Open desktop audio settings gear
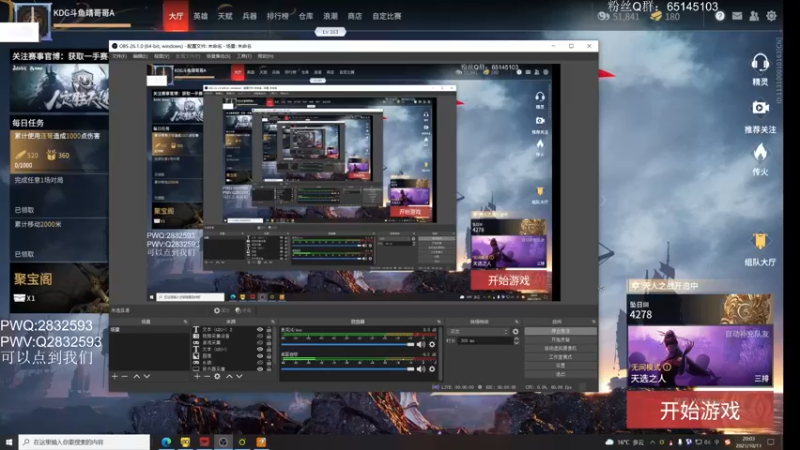 click(432, 369)
